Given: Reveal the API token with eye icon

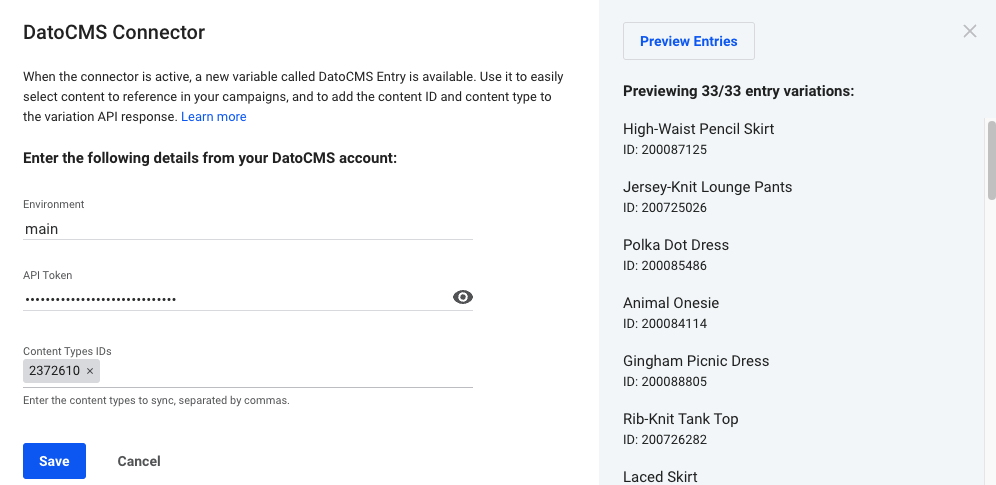Looking at the screenshot, I should point(462,297).
